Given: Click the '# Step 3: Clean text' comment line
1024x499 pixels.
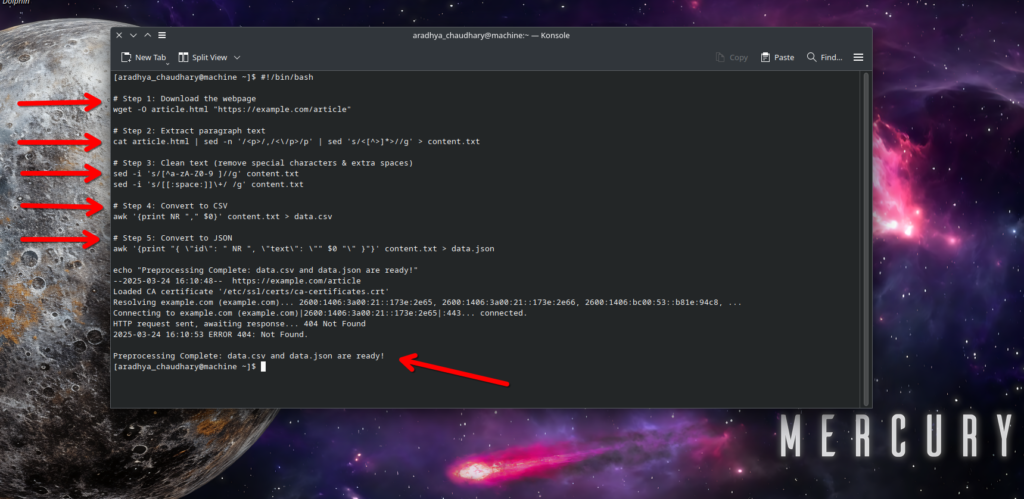Looking at the screenshot, I should click(263, 163).
